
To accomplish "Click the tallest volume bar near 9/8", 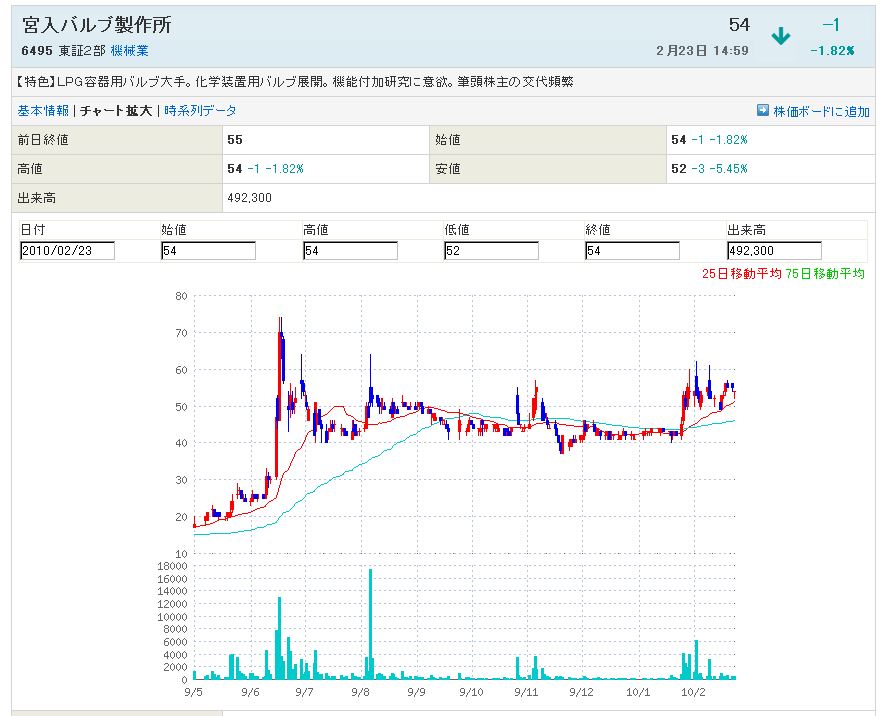I will click(371, 624).
